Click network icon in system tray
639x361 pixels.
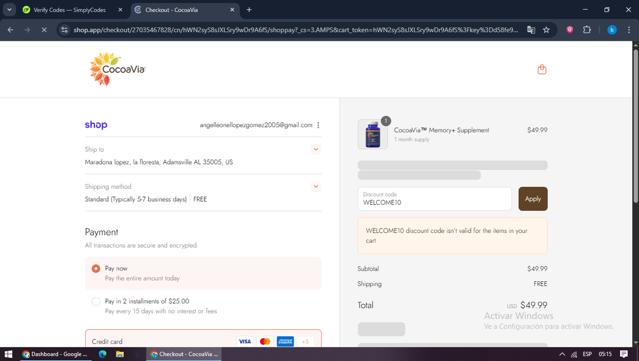point(574,354)
